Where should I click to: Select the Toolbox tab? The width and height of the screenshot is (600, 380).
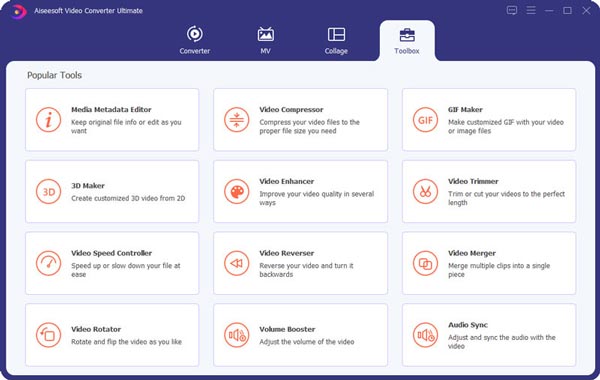coord(407,41)
